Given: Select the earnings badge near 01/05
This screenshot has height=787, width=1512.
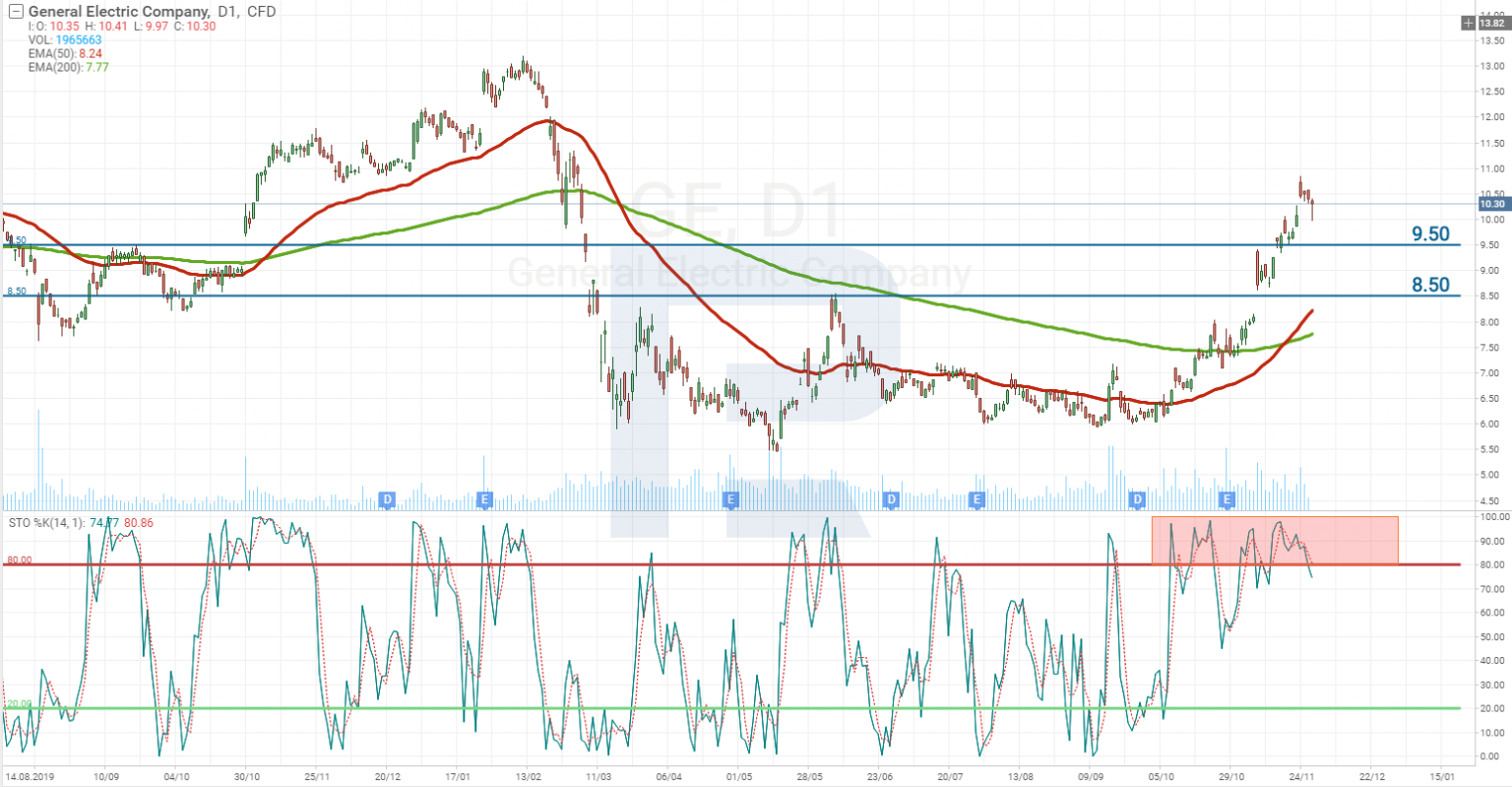Looking at the screenshot, I should 730,499.
